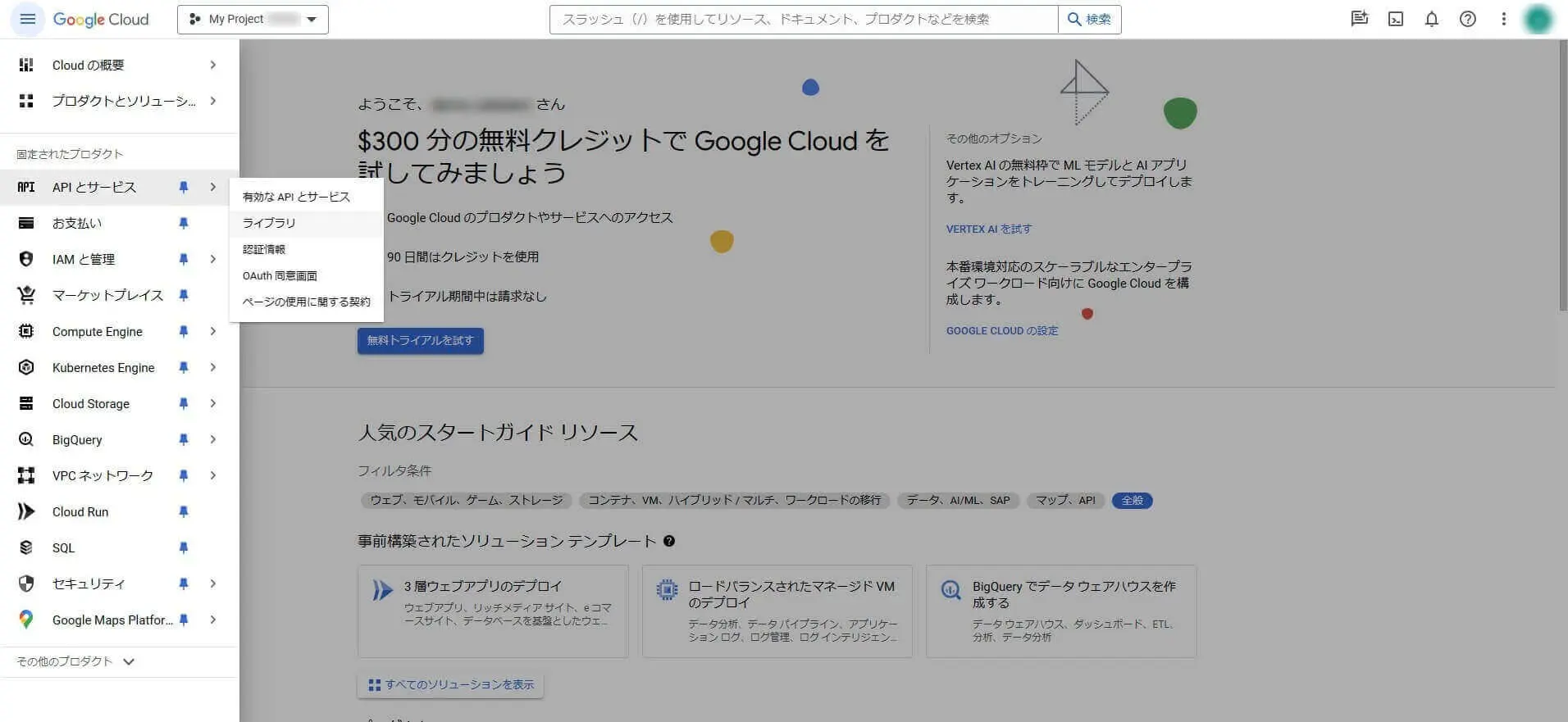Open the notifications bell
Viewport: 1568px width, 722px height.
pos(1431,19)
